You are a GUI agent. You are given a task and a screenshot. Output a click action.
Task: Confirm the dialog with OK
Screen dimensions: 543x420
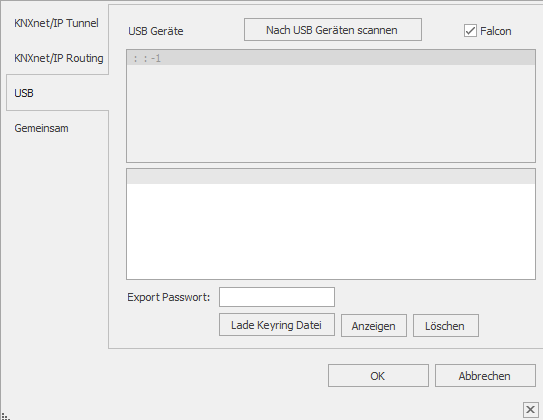coord(378,375)
